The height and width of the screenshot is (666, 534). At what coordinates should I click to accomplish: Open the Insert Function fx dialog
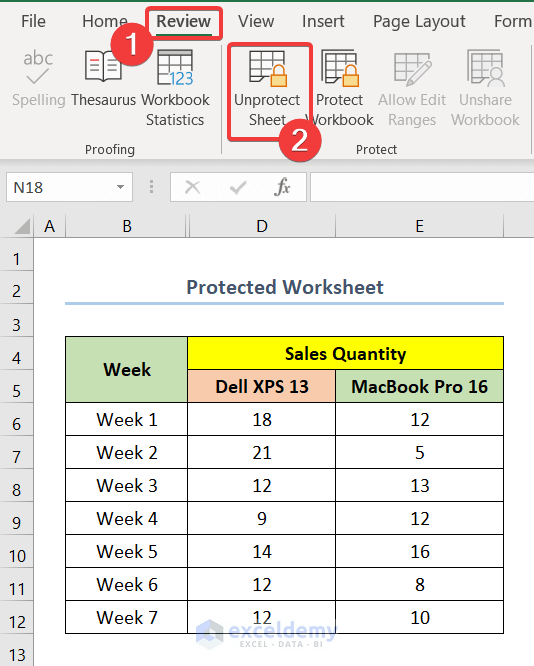pos(282,187)
